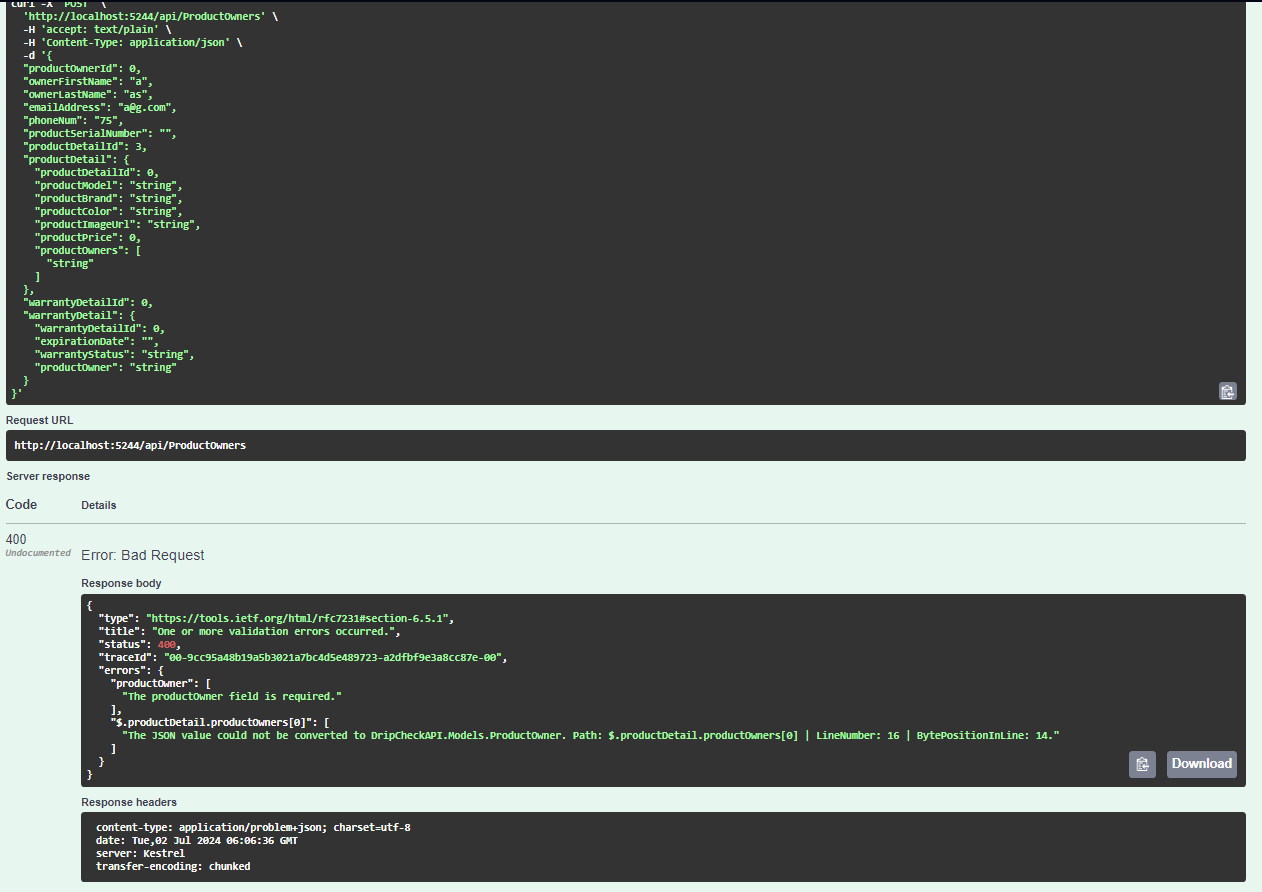Viewport: 1262px width, 892px height.
Task: Click the content-type response header line
Action: point(253,828)
